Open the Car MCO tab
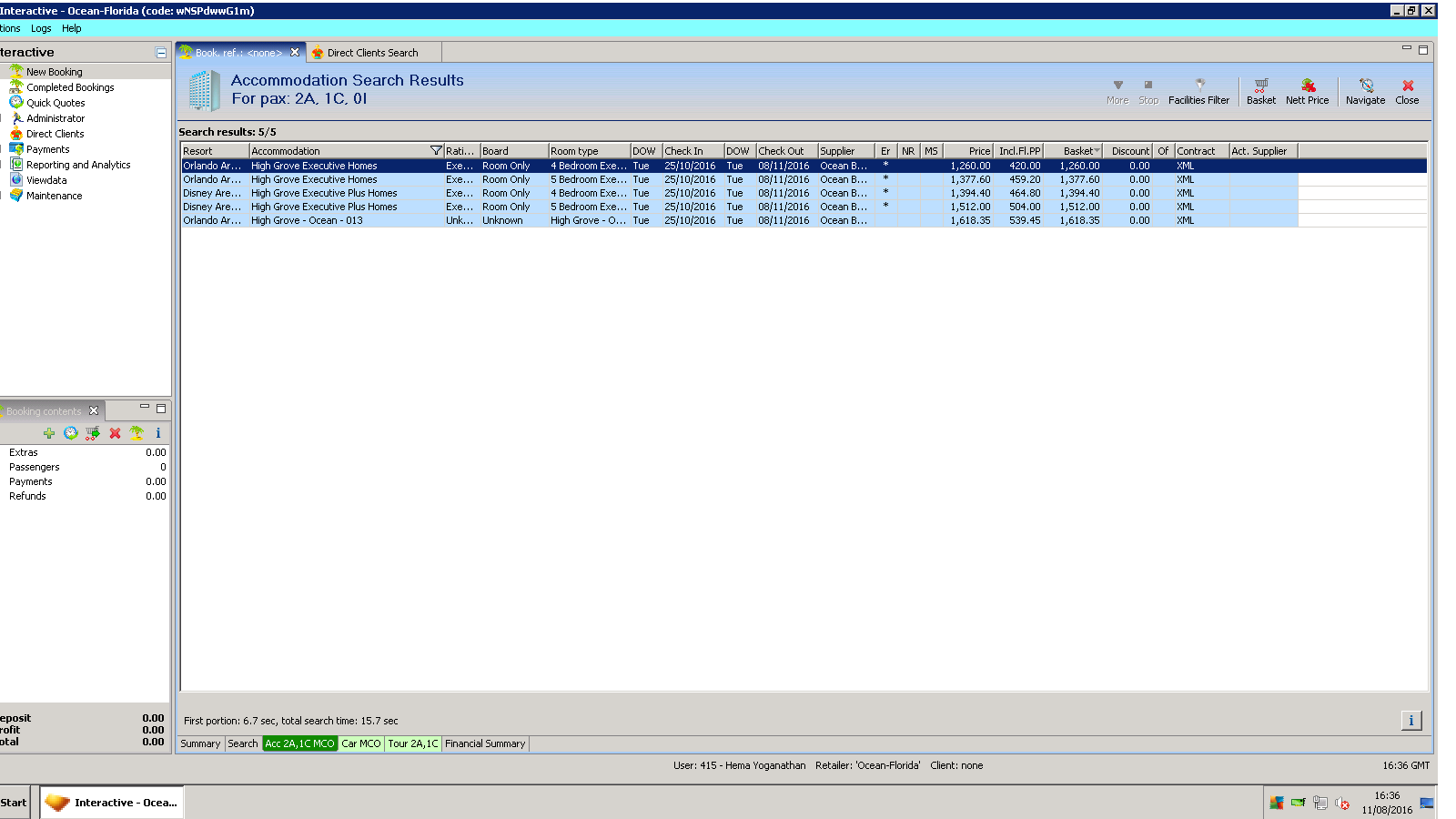The image size is (1456, 819). (361, 743)
